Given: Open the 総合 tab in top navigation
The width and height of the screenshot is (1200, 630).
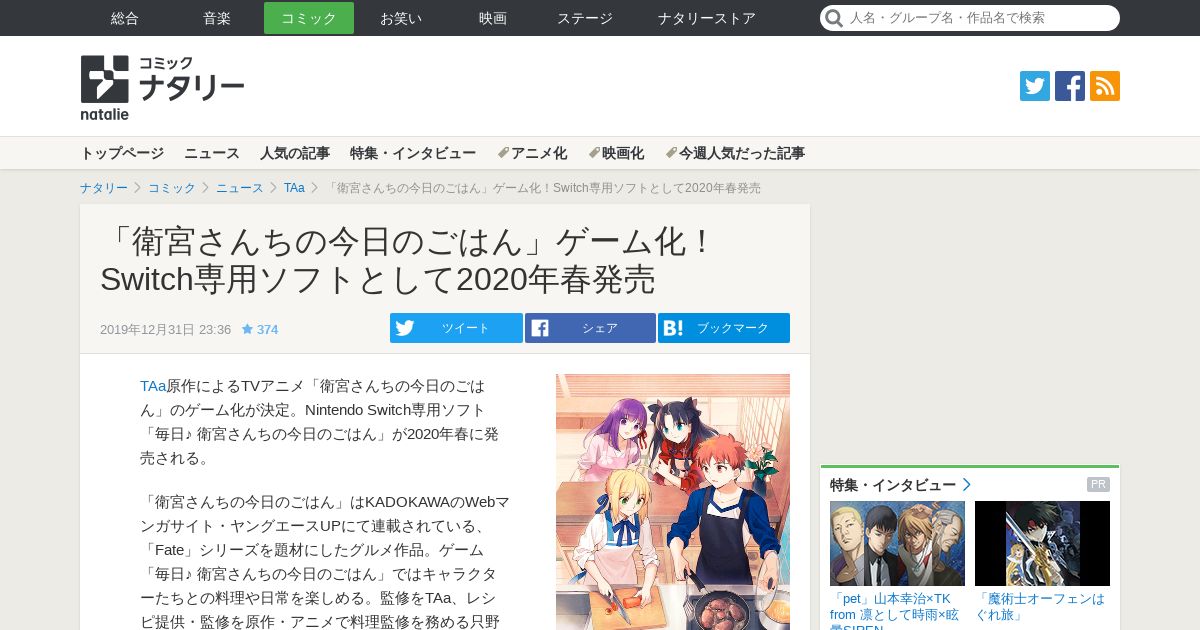Looking at the screenshot, I should (x=125, y=18).
